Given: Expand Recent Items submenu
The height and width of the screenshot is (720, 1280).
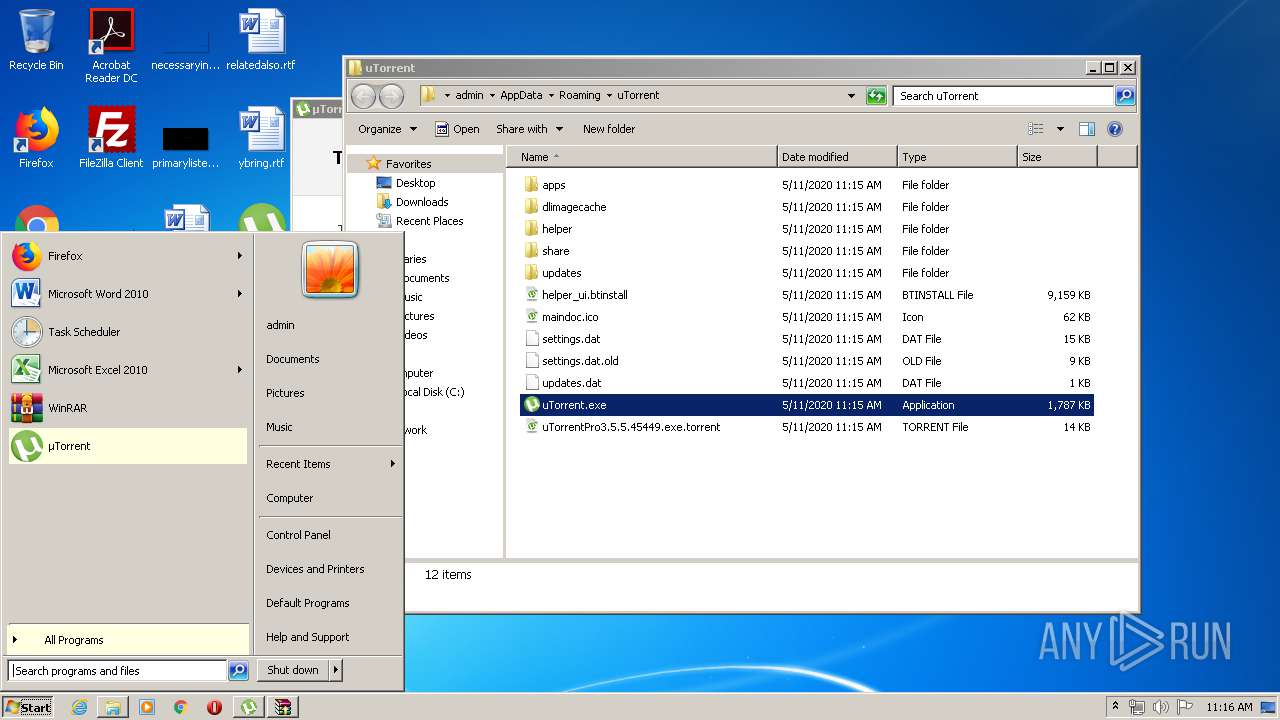Looking at the screenshot, I should [x=330, y=464].
